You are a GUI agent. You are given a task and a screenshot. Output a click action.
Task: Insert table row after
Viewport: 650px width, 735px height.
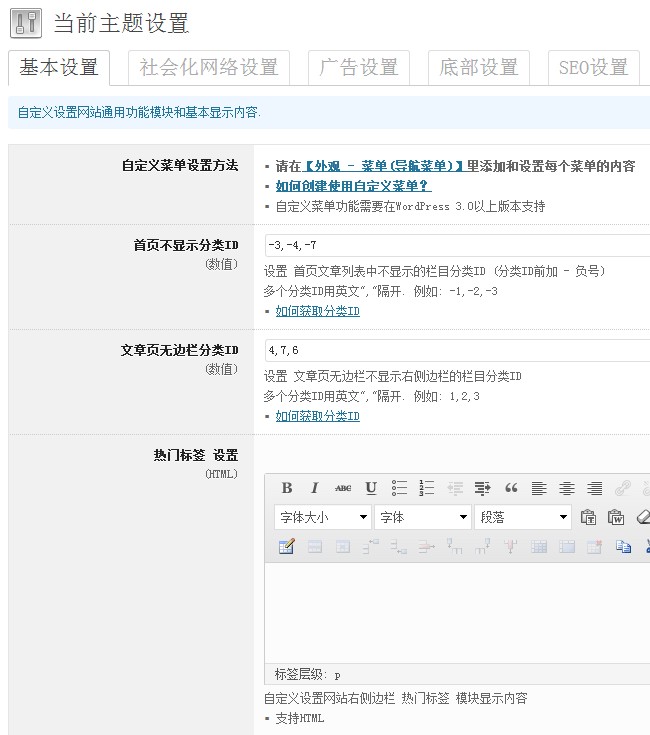coord(398,547)
